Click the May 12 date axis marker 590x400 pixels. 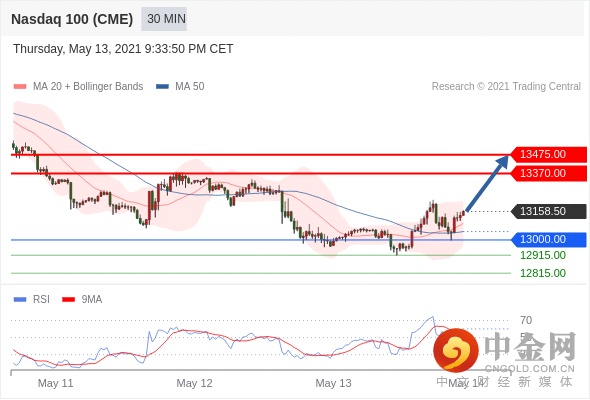194,383
